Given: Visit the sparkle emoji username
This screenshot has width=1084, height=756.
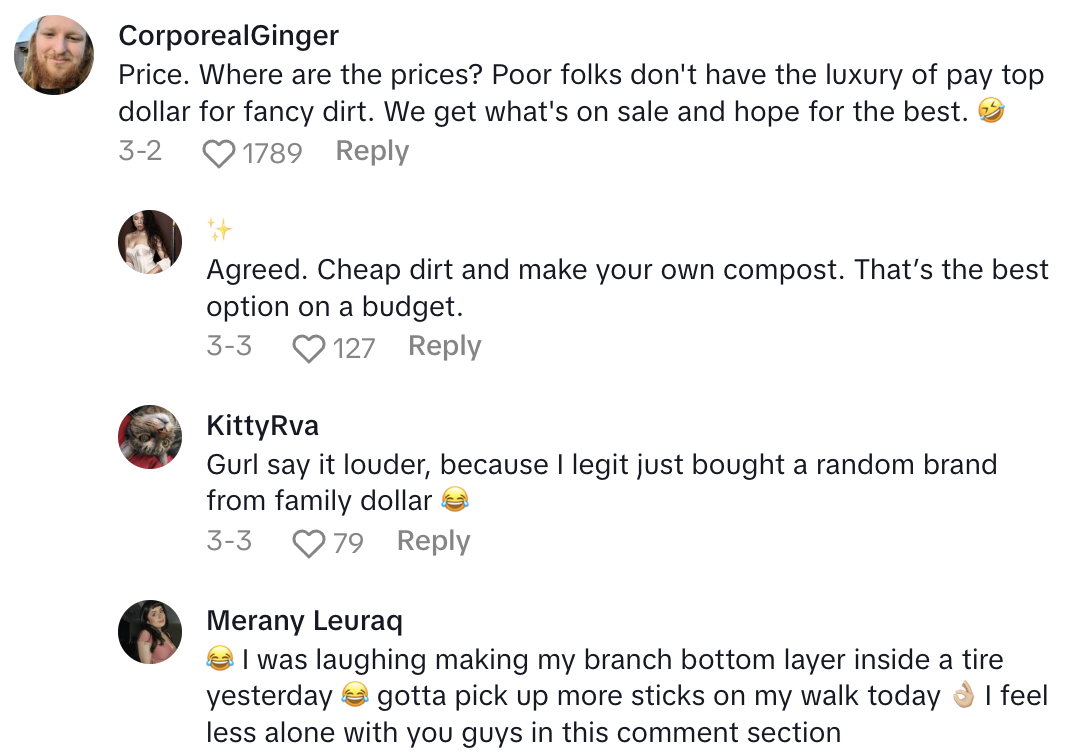Looking at the screenshot, I should [219, 231].
